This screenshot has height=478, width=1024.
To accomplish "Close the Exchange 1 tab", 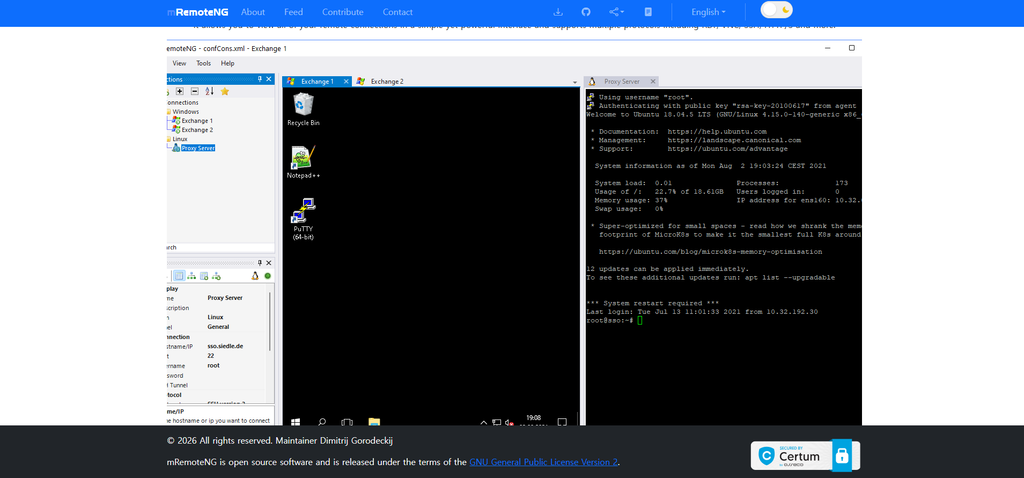I will (x=346, y=82).
